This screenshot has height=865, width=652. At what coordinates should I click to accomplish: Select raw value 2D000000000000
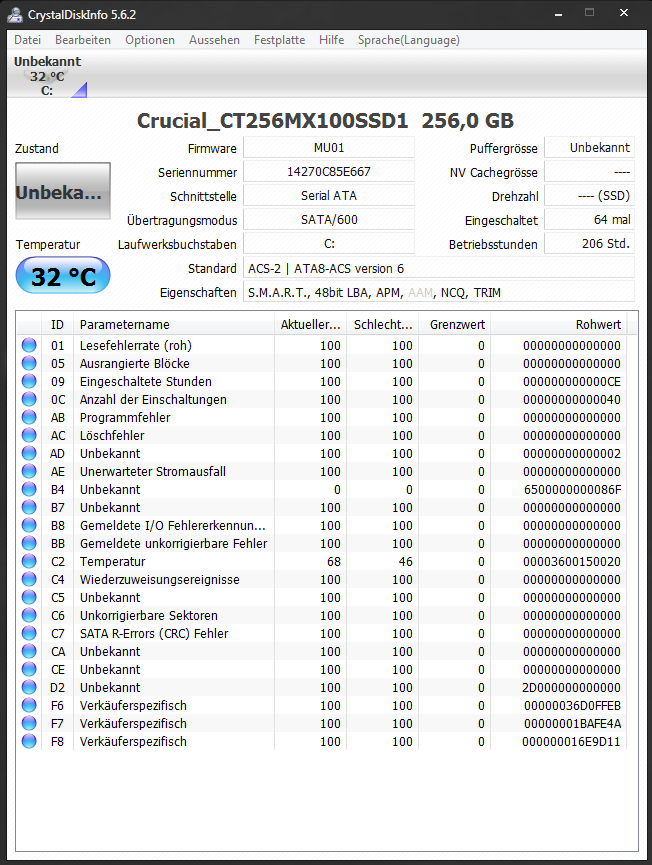(571, 687)
